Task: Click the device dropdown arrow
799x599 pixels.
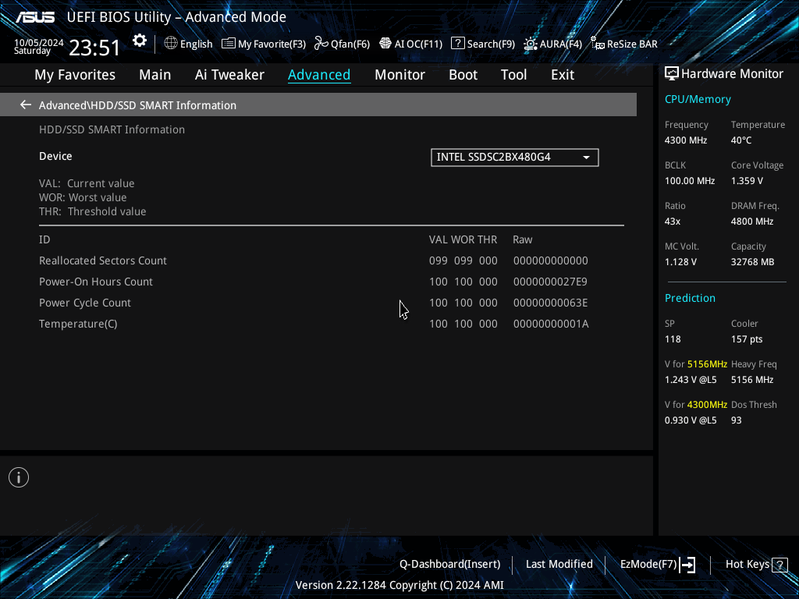Action: (587, 157)
